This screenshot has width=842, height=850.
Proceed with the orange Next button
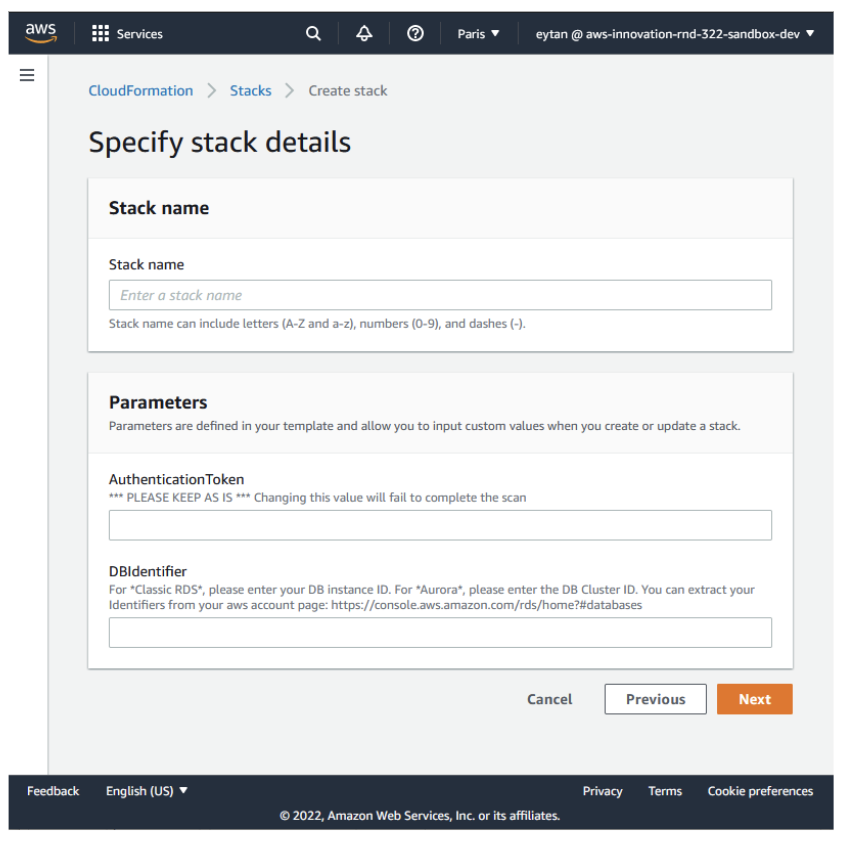point(755,699)
